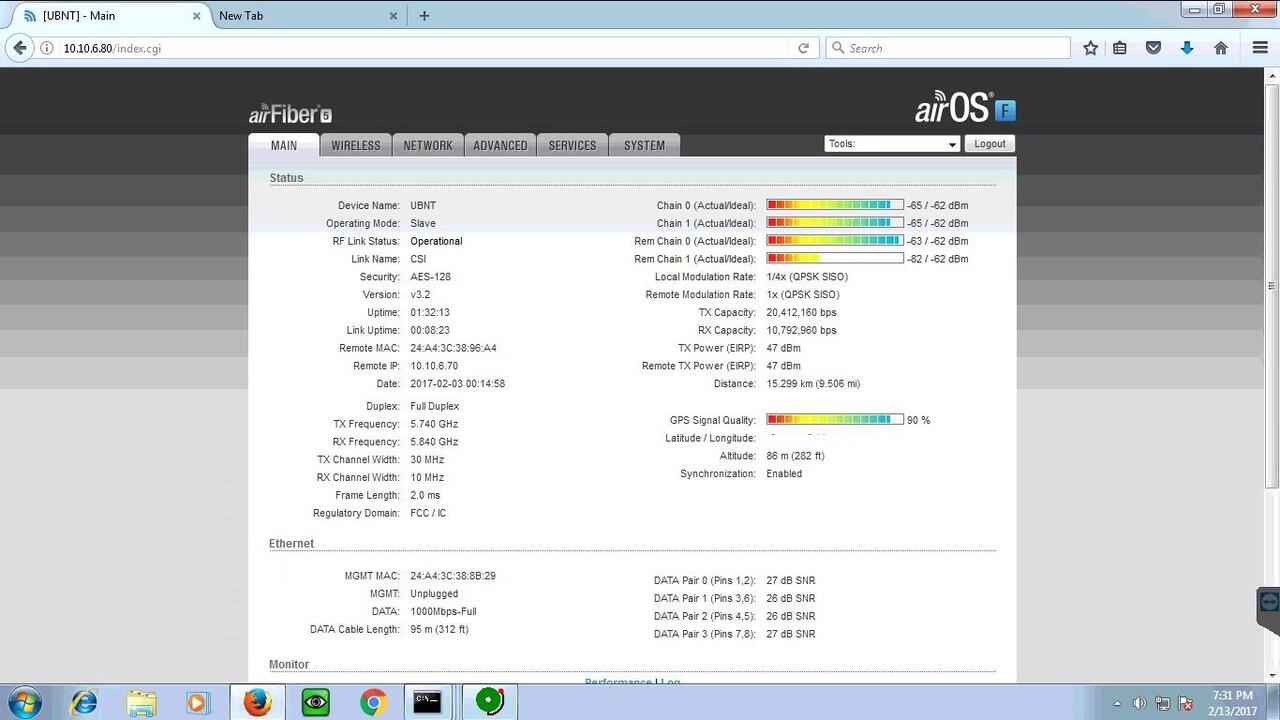This screenshot has width=1280, height=720.
Task: Bookmark this page with the star icon
Action: point(1091,48)
